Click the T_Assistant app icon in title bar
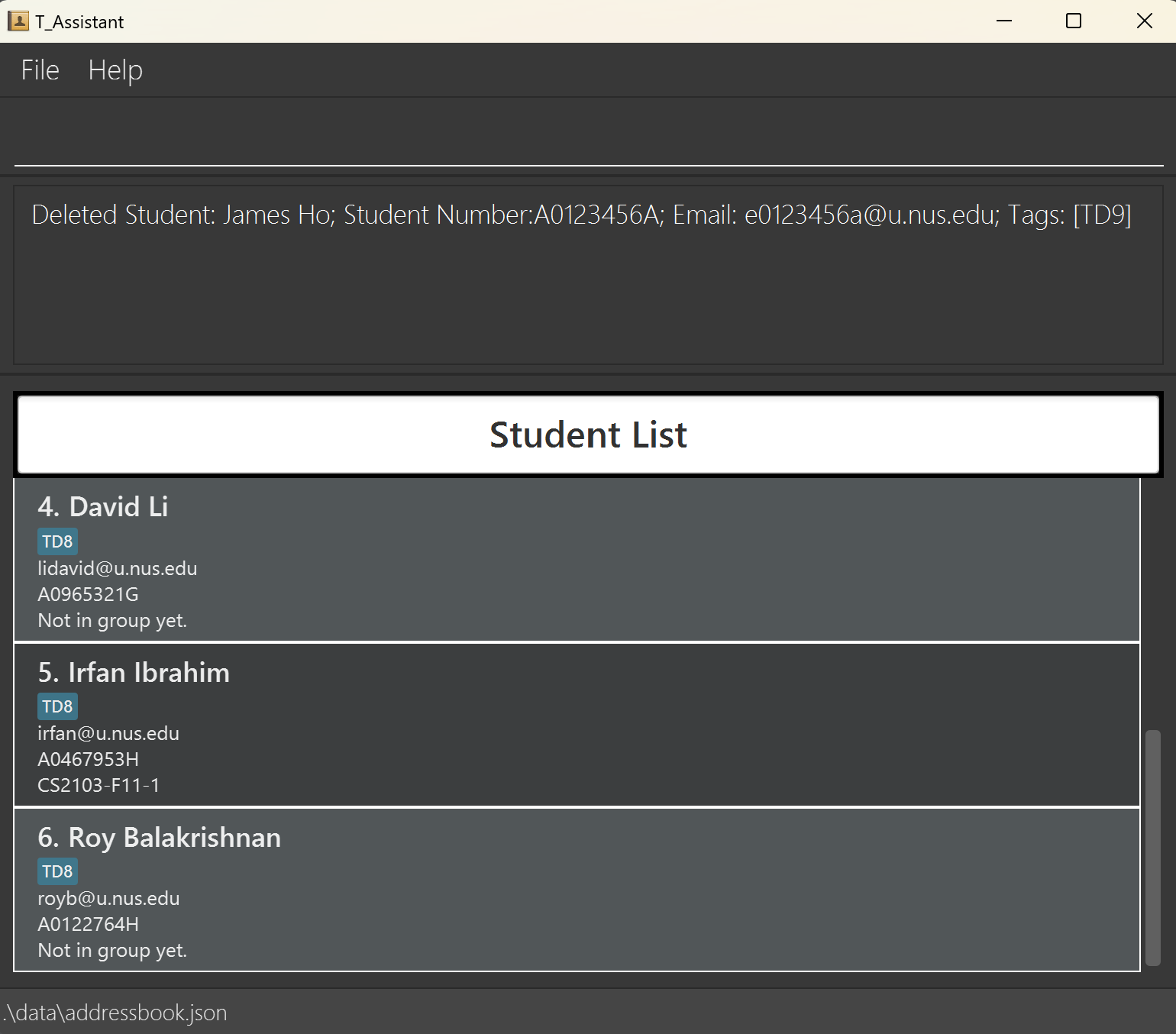This screenshot has height=1034, width=1176. coord(18,21)
